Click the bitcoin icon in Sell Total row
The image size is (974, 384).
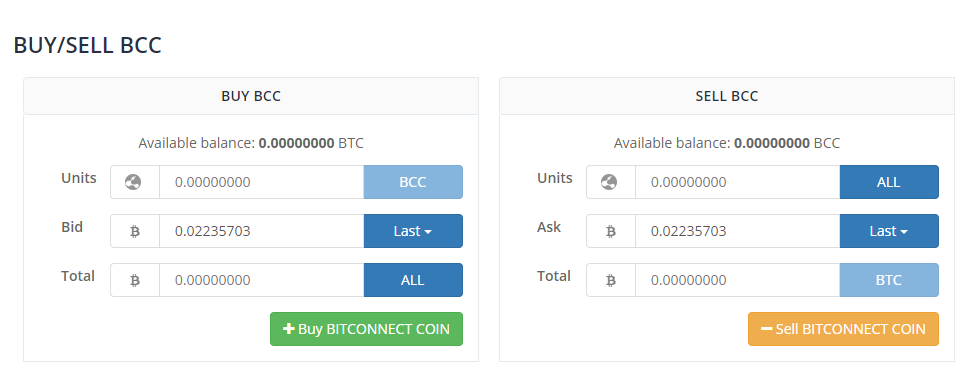coord(611,280)
